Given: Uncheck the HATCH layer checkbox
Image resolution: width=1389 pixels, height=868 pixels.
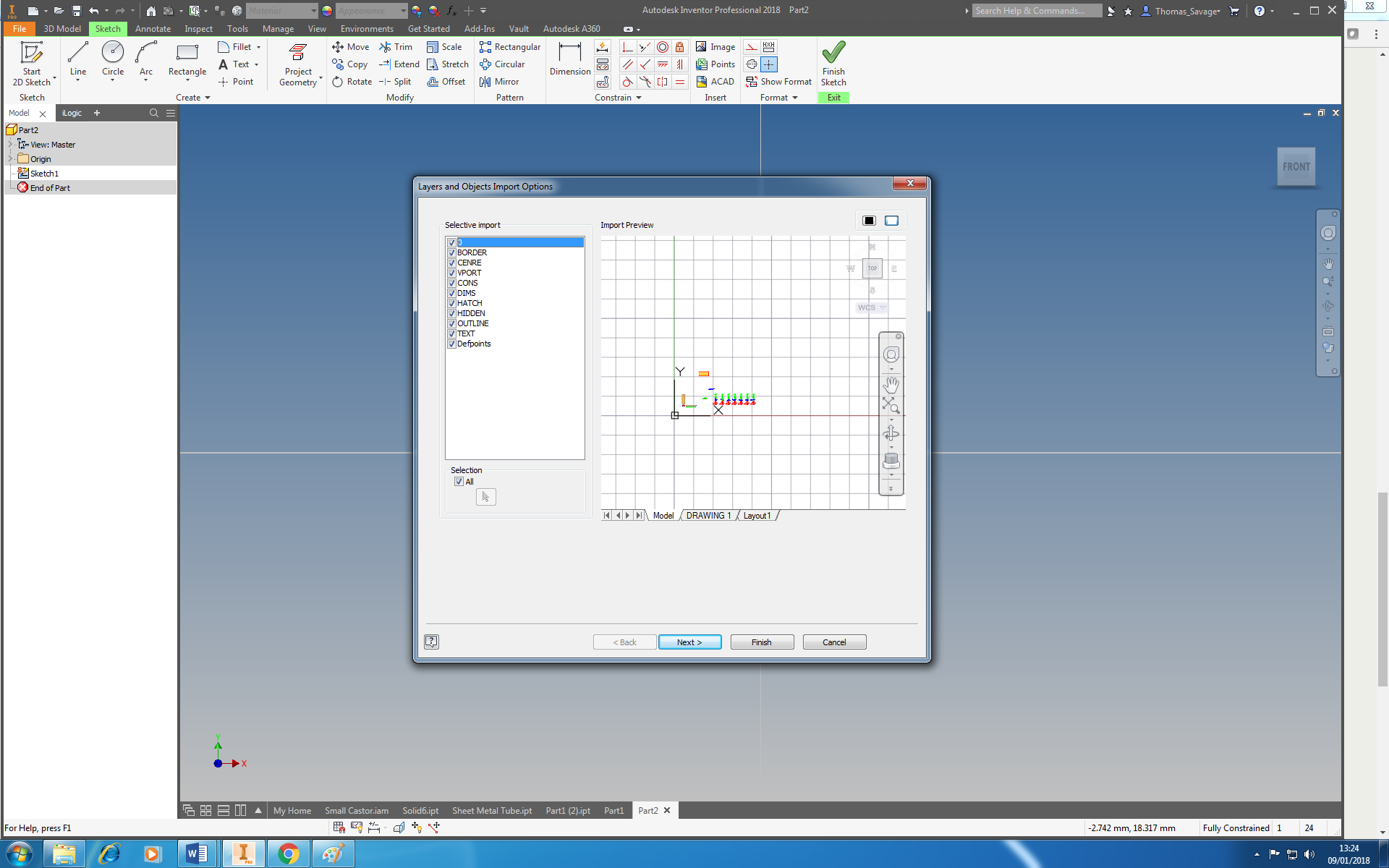Looking at the screenshot, I should [451, 303].
